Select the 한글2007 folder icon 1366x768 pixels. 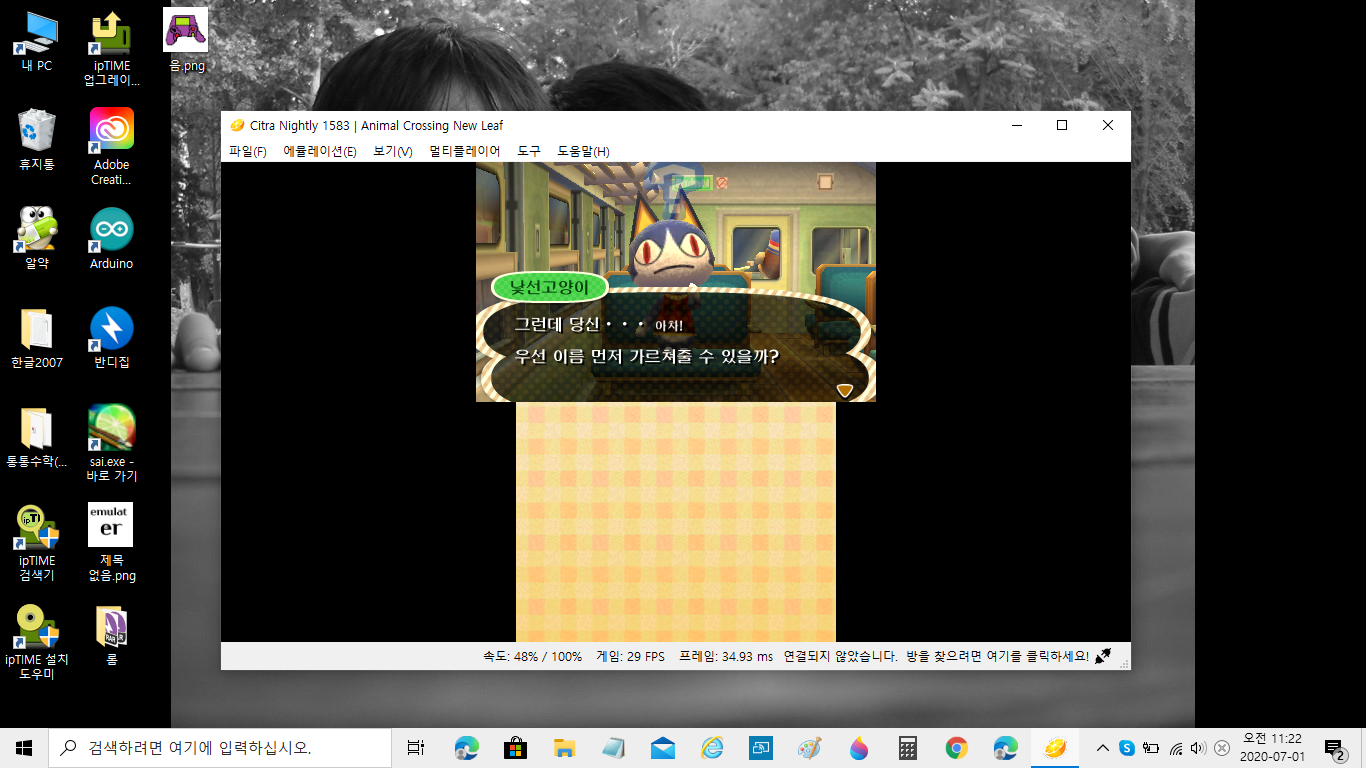tap(37, 338)
